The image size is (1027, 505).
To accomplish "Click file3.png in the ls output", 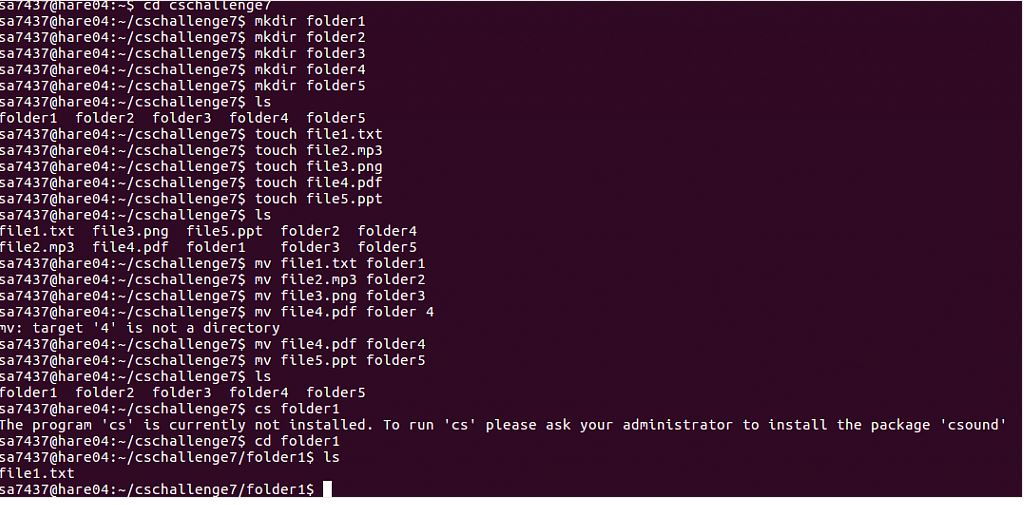I will (130, 232).
